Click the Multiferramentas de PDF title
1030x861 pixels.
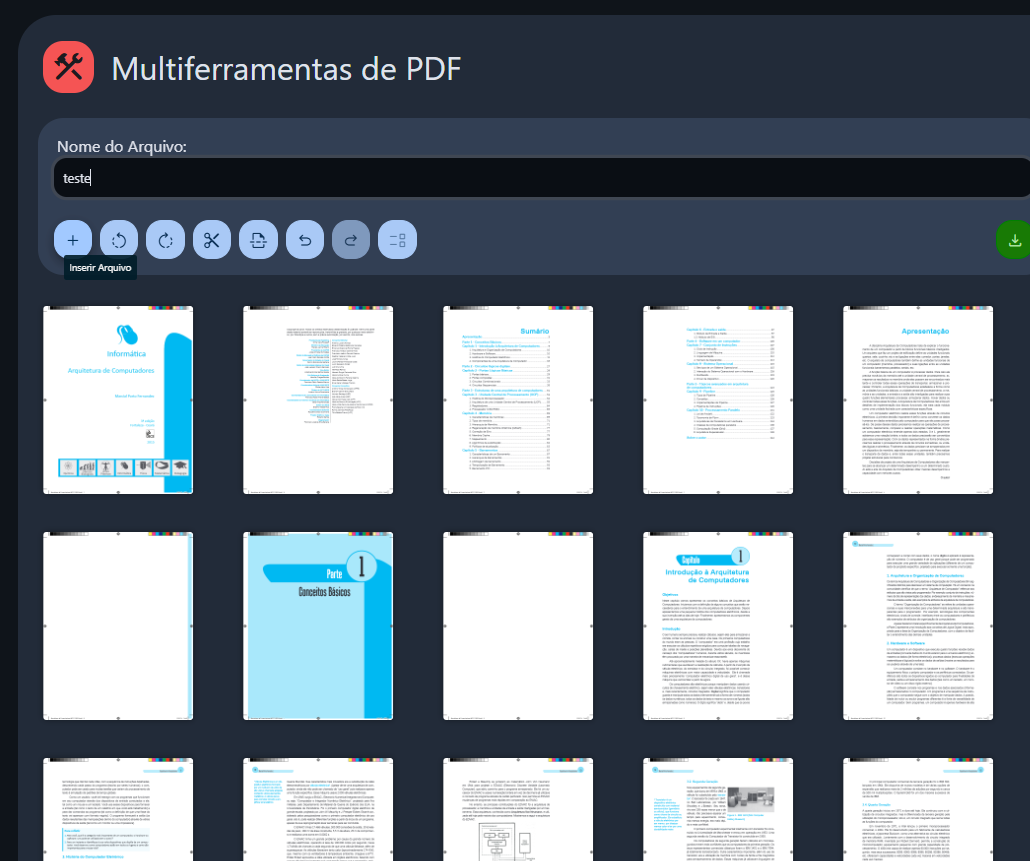(286, 69)
